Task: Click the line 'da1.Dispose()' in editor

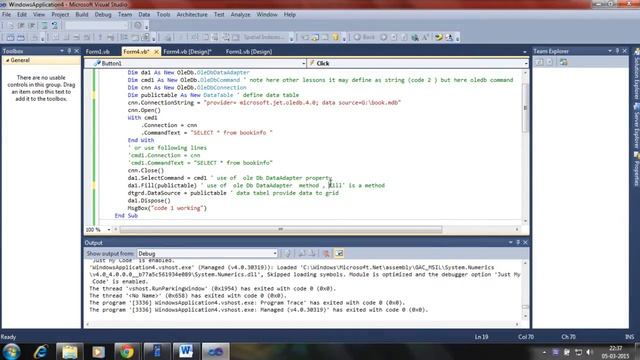Action: pyautogui.click(x=149, y=200)
